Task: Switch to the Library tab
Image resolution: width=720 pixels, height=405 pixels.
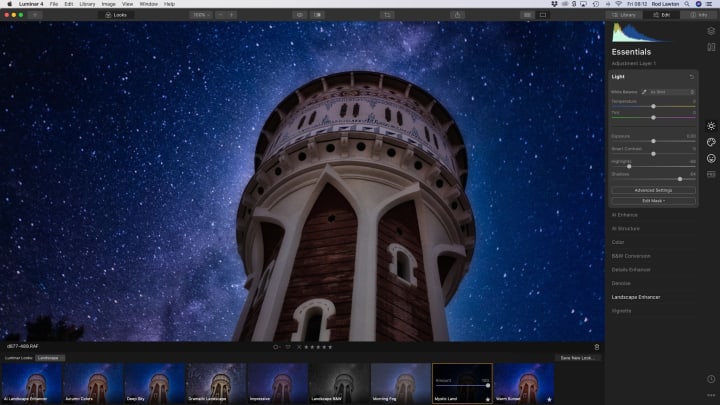Action: 624,15
